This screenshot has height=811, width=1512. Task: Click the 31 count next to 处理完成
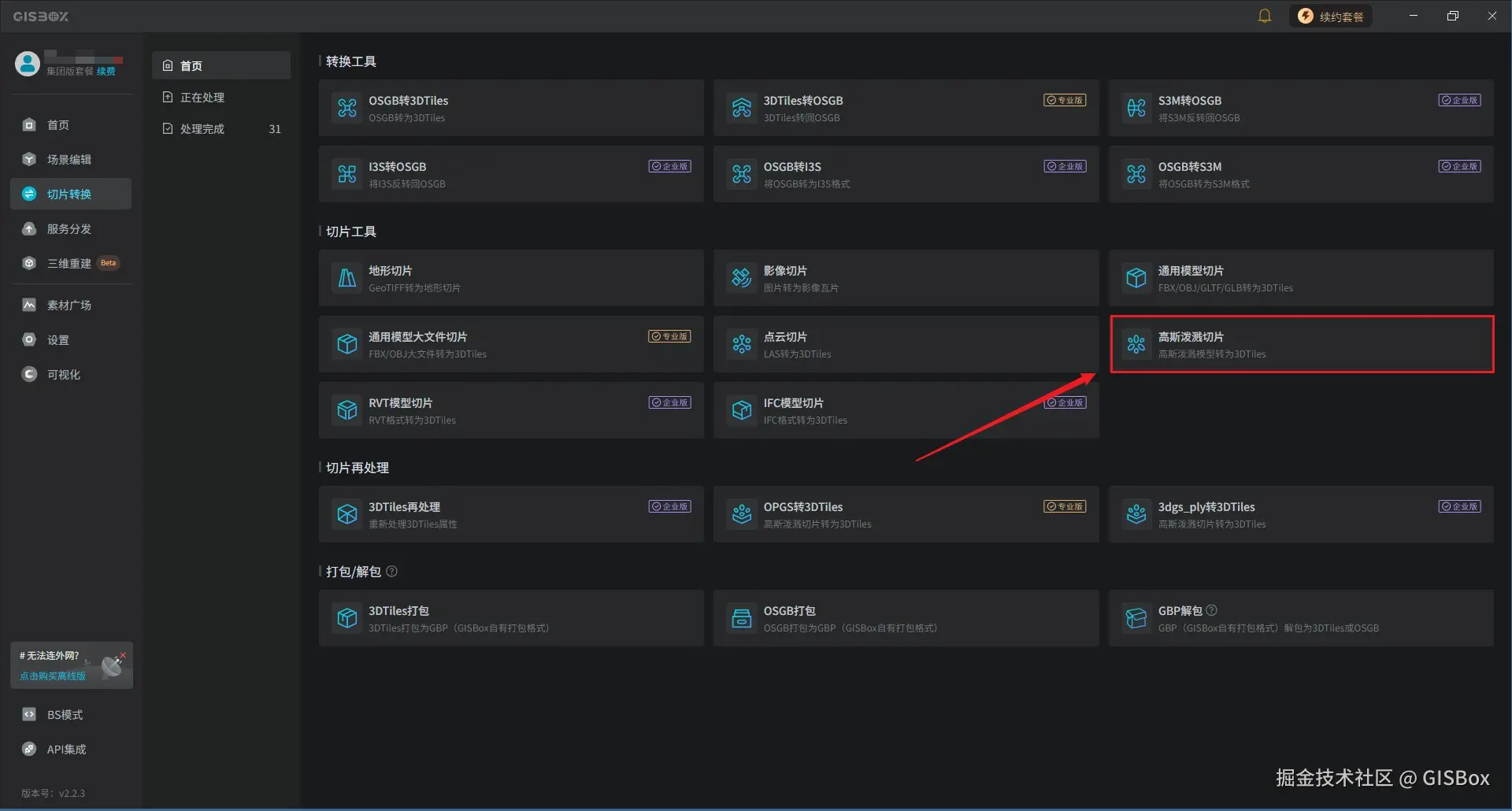coord(275,128)
